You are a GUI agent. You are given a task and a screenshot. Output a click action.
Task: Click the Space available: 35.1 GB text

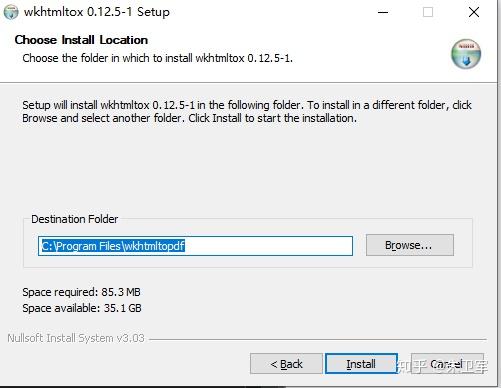(x=82, y=308)
